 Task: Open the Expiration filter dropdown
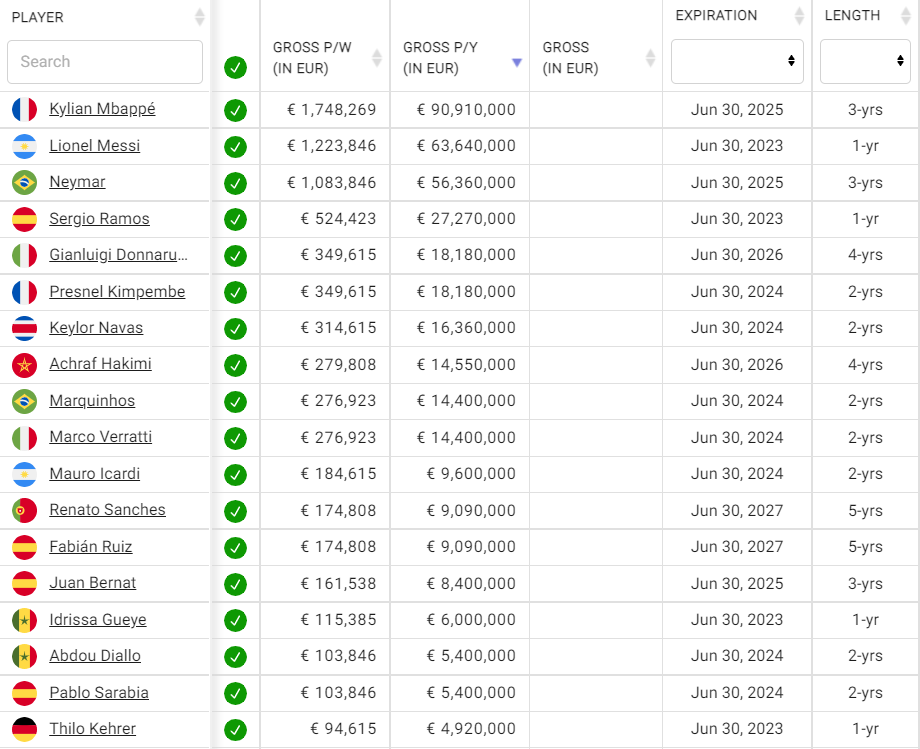click(737, 61)
